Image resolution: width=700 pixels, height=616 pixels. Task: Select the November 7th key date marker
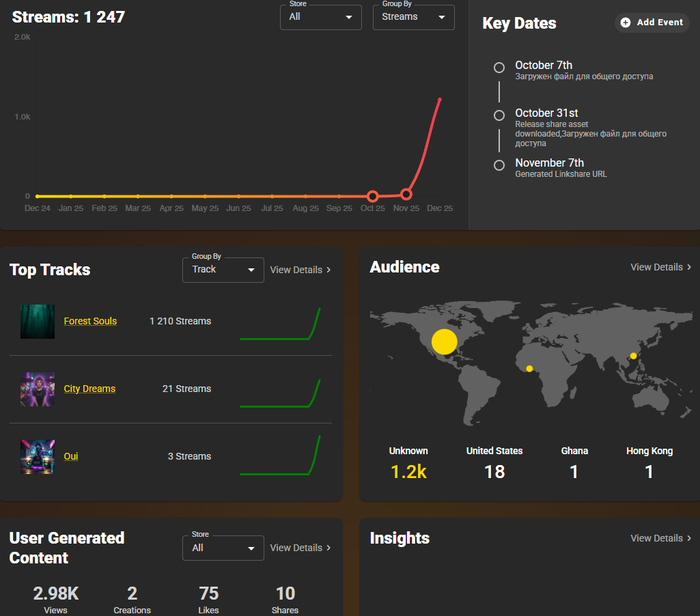tap(499, 165)
